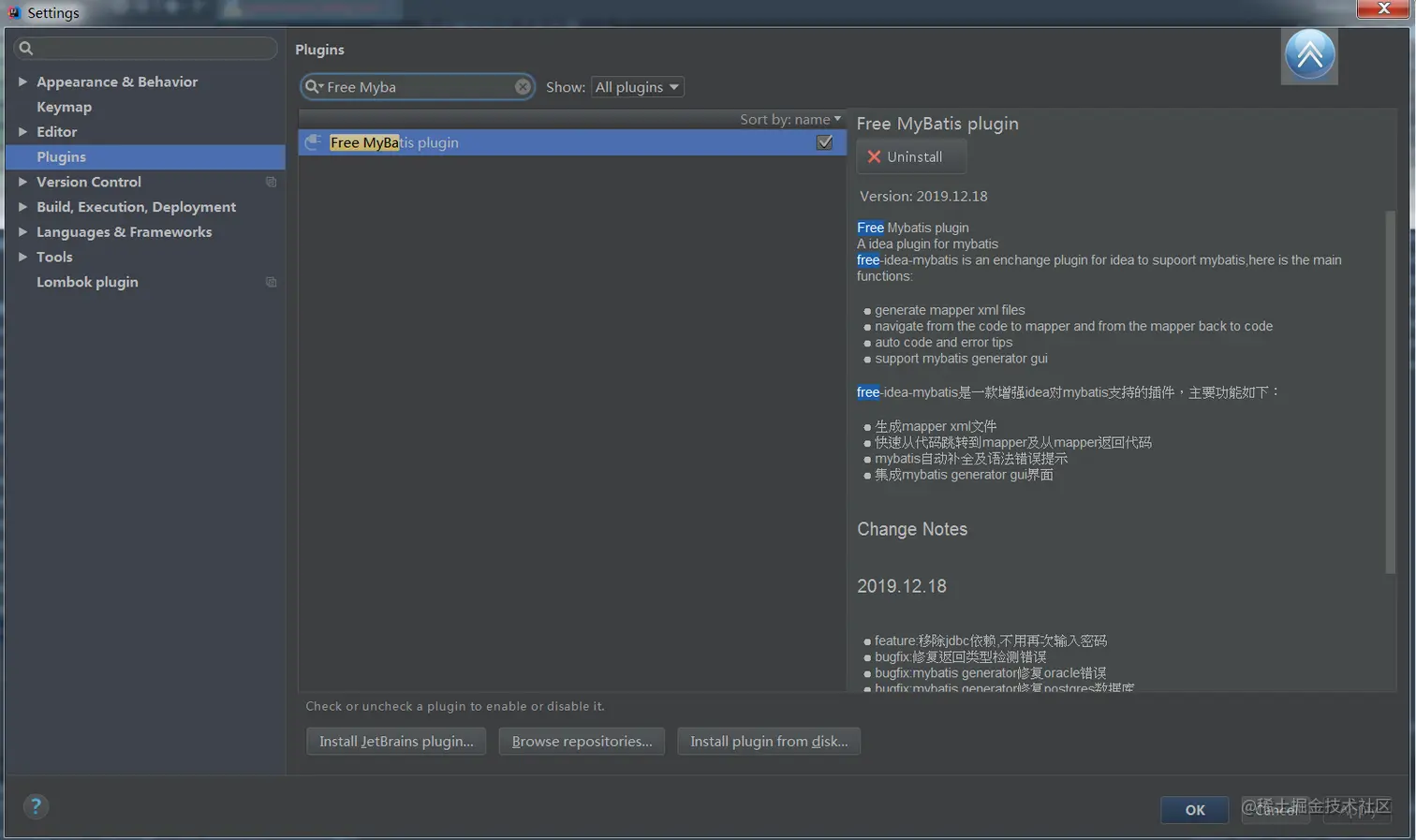Select Keymap in settings tree
The image size is (1416, 840).
click(64, 107)
